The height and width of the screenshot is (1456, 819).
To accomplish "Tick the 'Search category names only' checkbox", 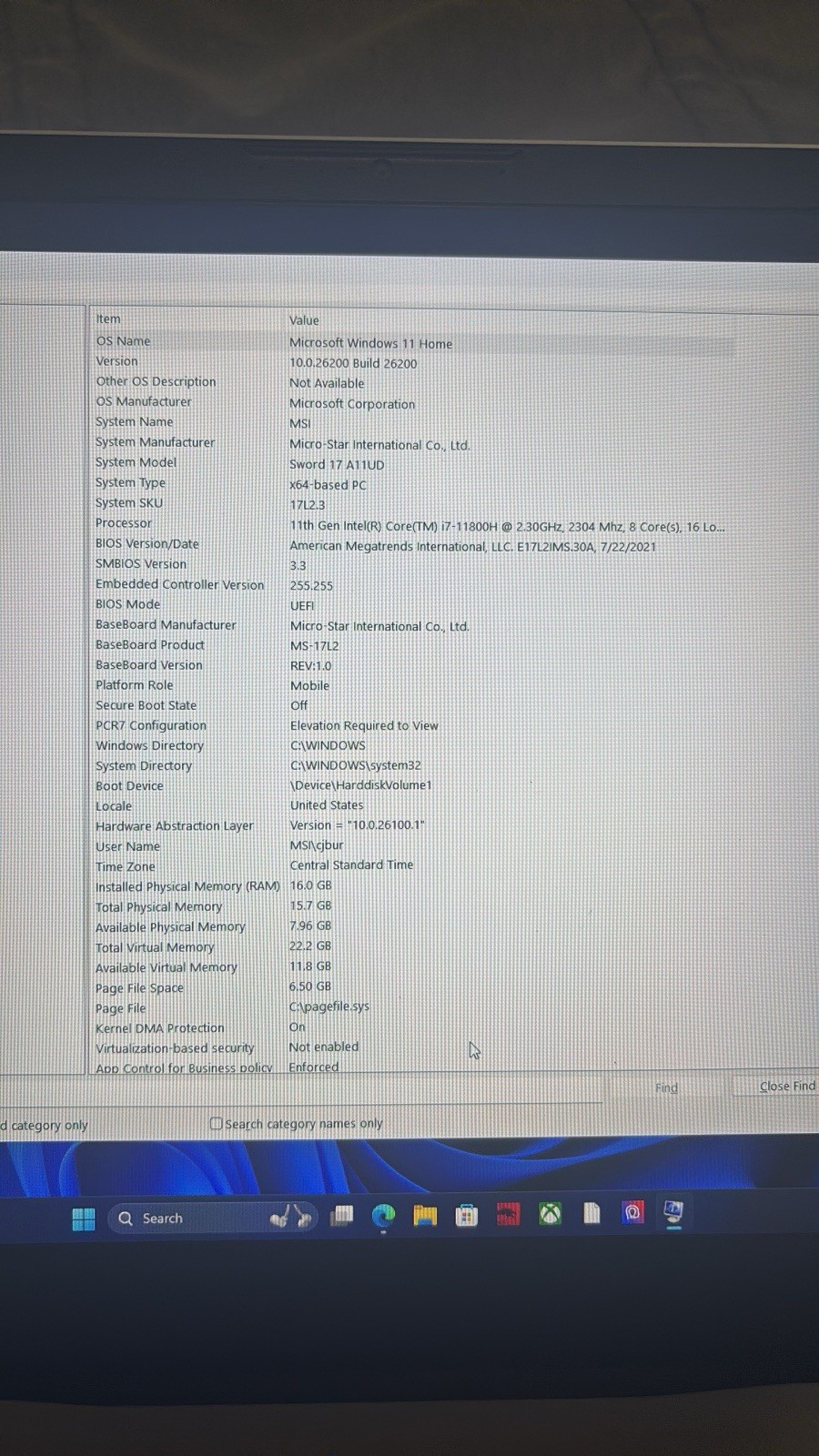I will click(216, 1124).
